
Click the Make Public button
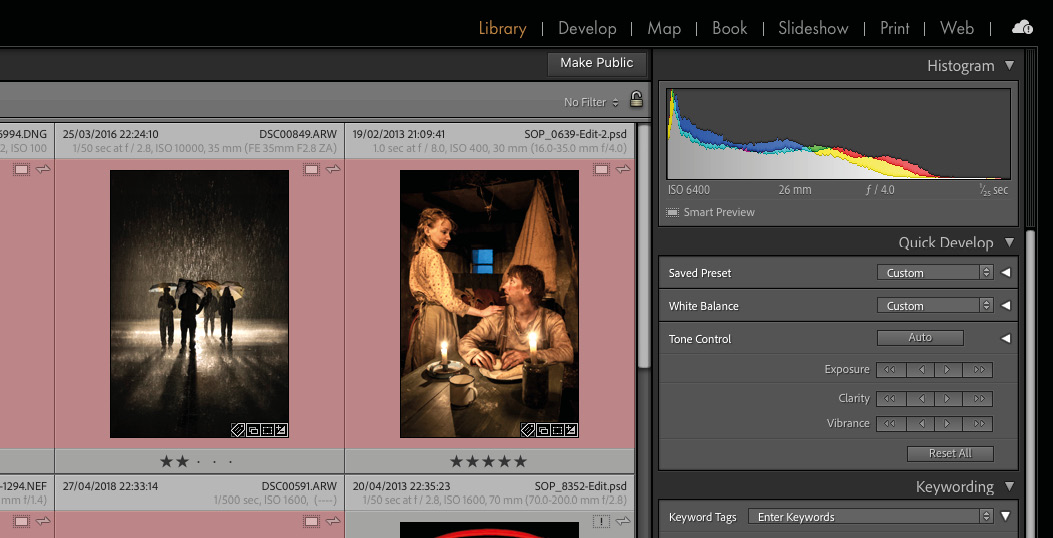pyautogui.click(x=596, y=63)
